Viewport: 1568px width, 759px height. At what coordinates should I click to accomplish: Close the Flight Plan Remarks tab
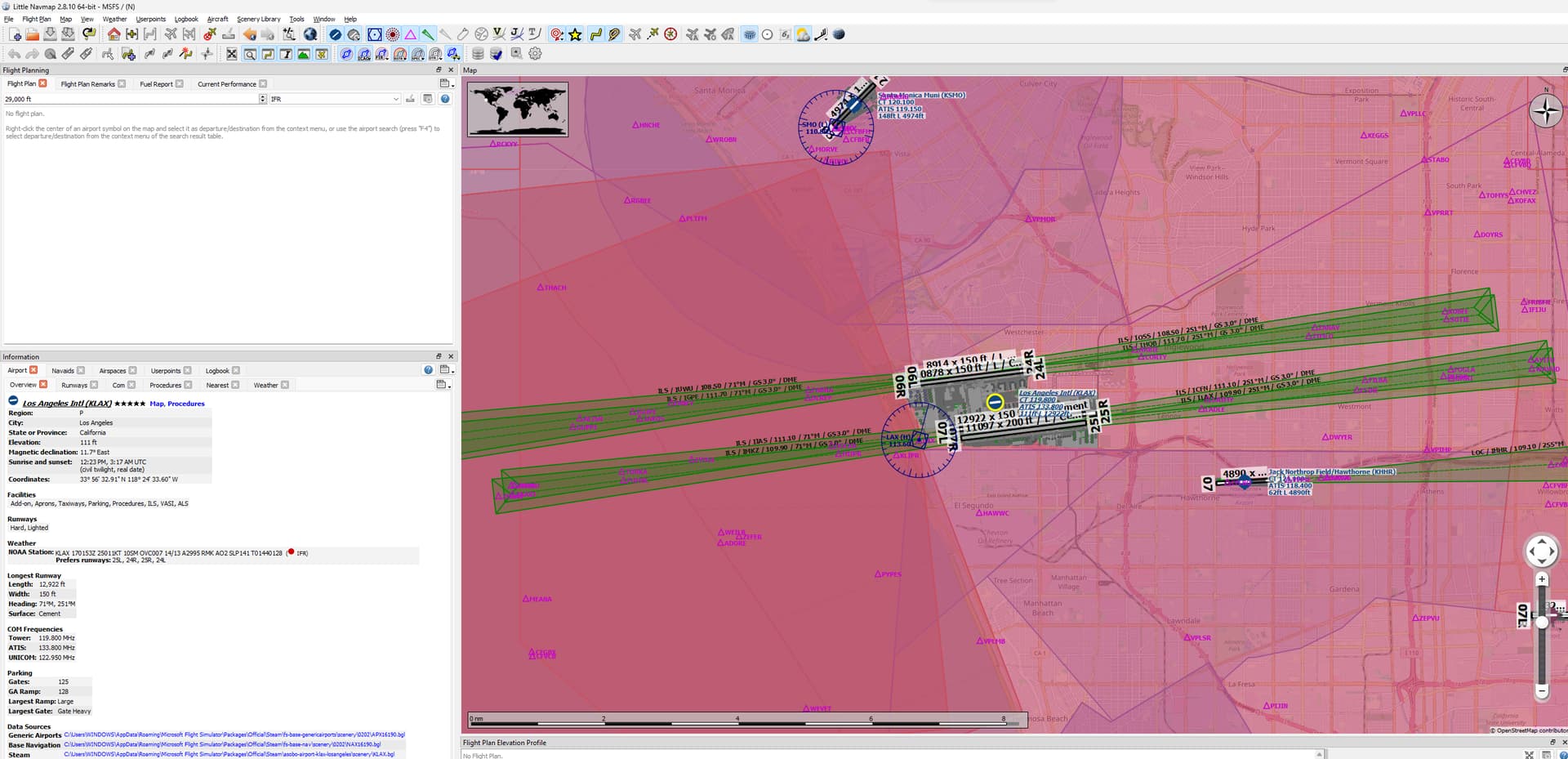(122, 84)
